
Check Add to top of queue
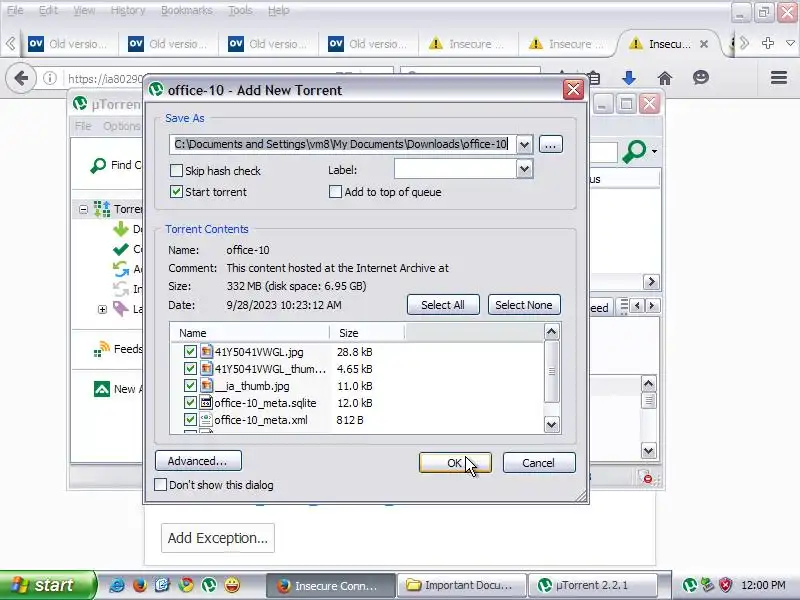335,192
